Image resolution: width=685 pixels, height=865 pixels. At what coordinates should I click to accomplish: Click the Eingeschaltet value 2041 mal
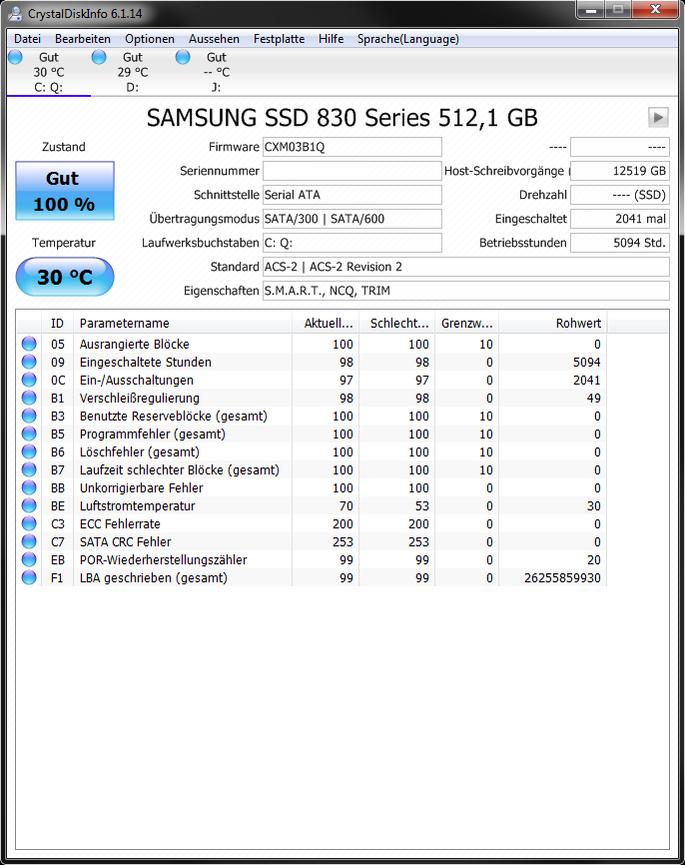(x=620, y=218)
